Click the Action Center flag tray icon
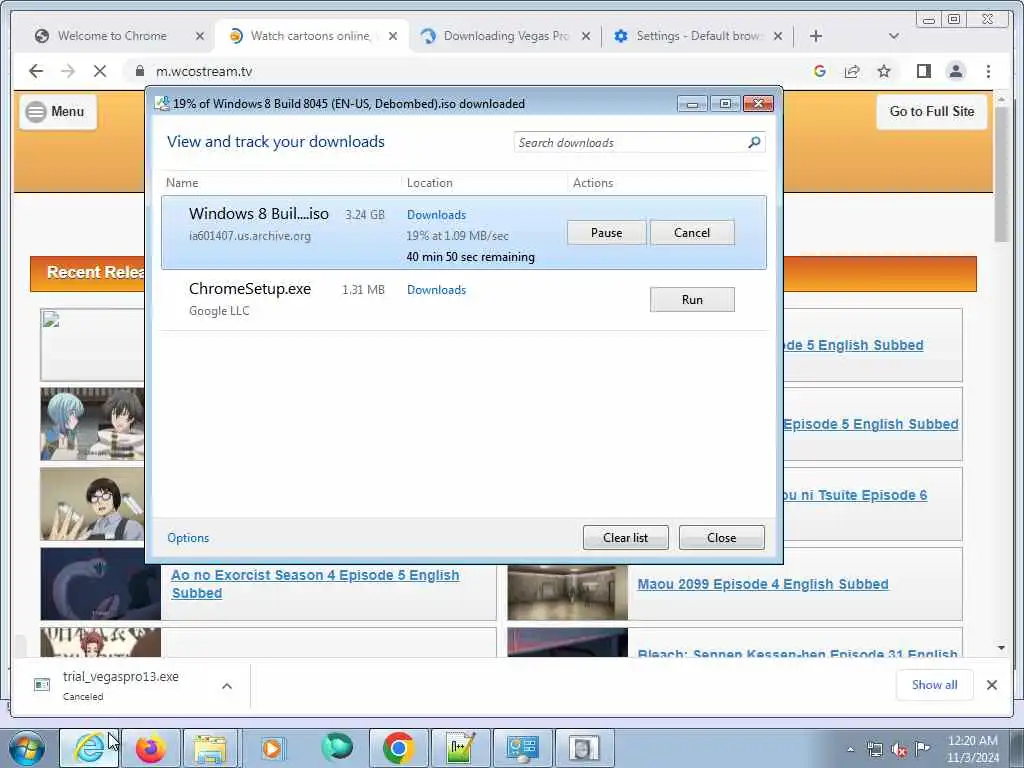The width and height of the screenshot is (1024, 768). (x=922, y=748)
